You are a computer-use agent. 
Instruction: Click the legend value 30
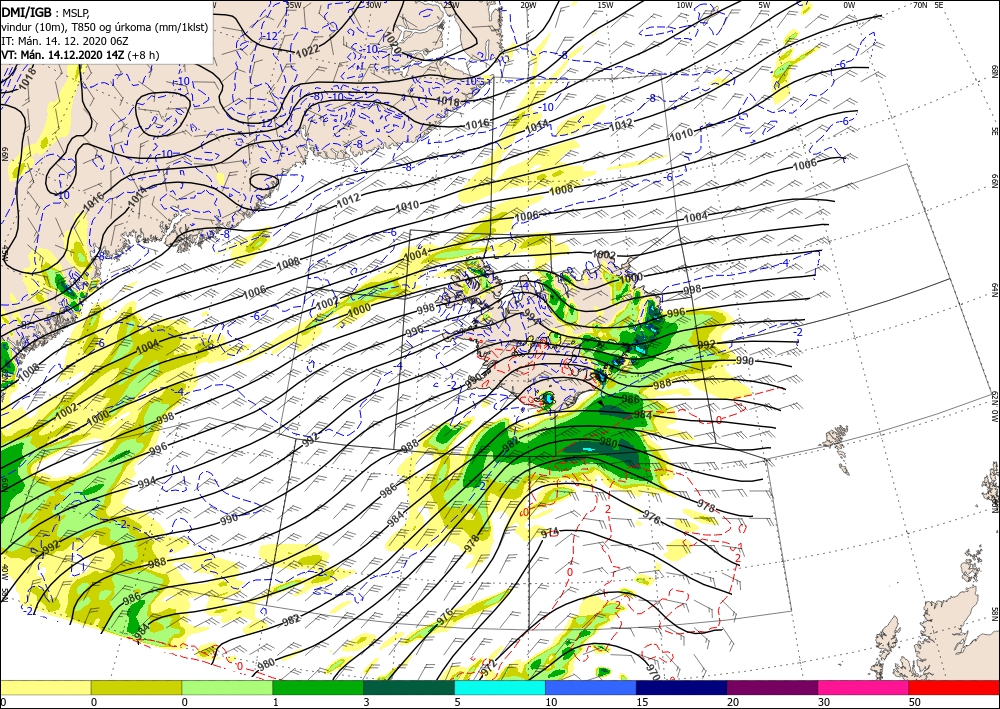824,702
